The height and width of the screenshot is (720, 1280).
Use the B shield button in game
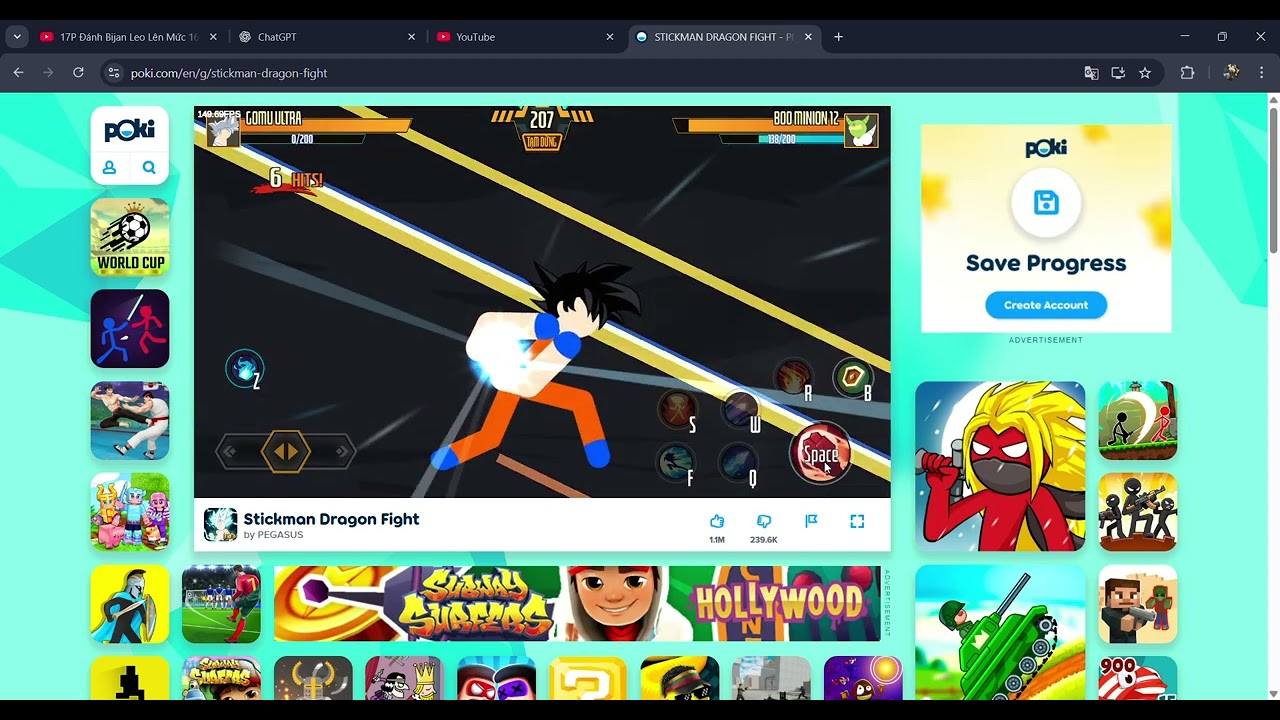click(853, 377)
